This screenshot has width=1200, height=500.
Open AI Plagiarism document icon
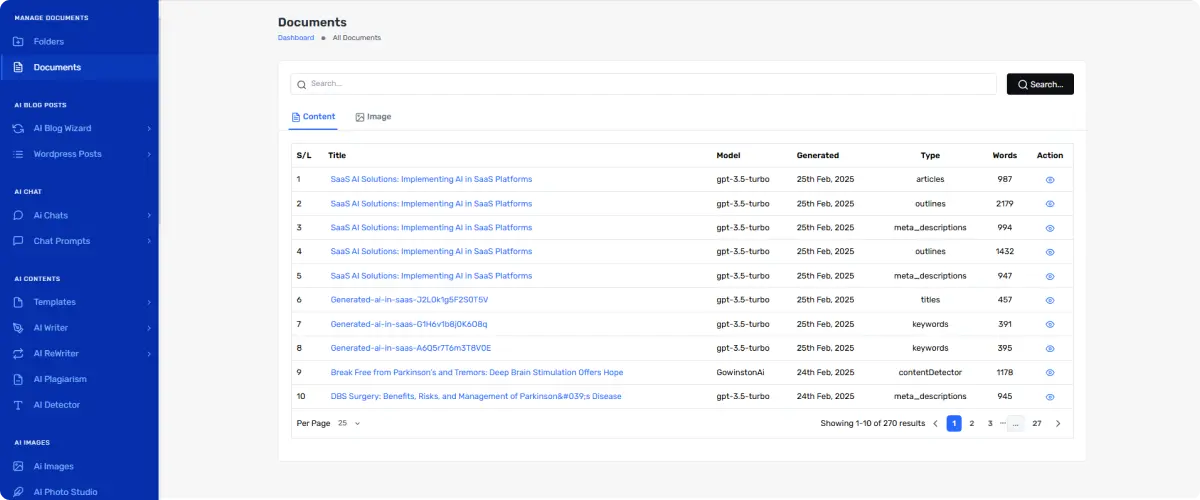coord(18,380)
